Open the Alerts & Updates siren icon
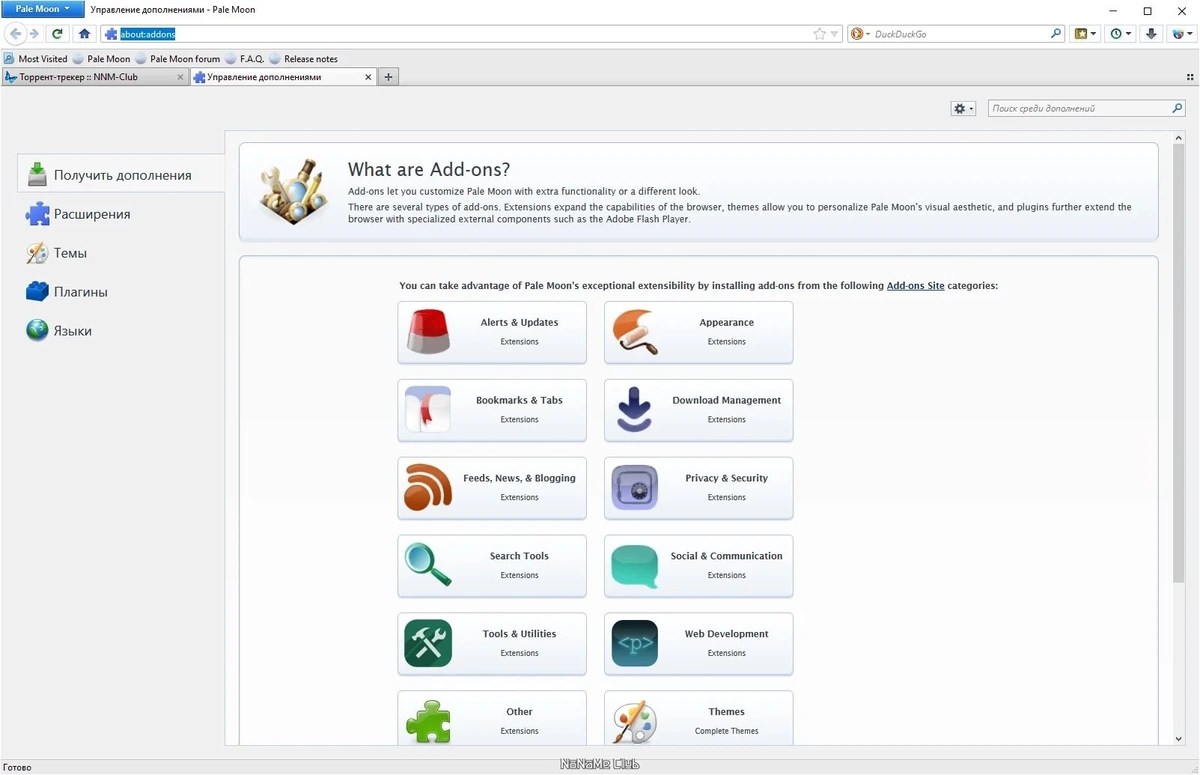The image size is (1200, 775). click(428, 332)
